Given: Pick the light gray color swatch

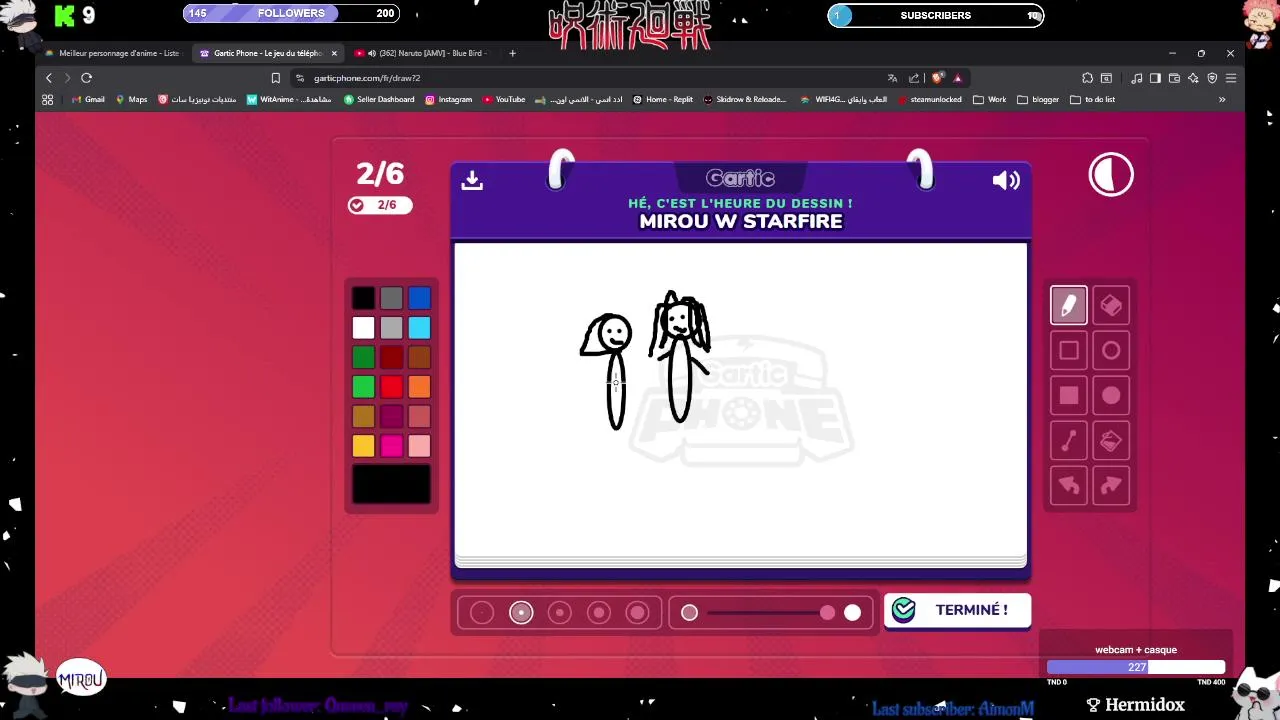Looking at the screenshot, I should coord(391,328).
